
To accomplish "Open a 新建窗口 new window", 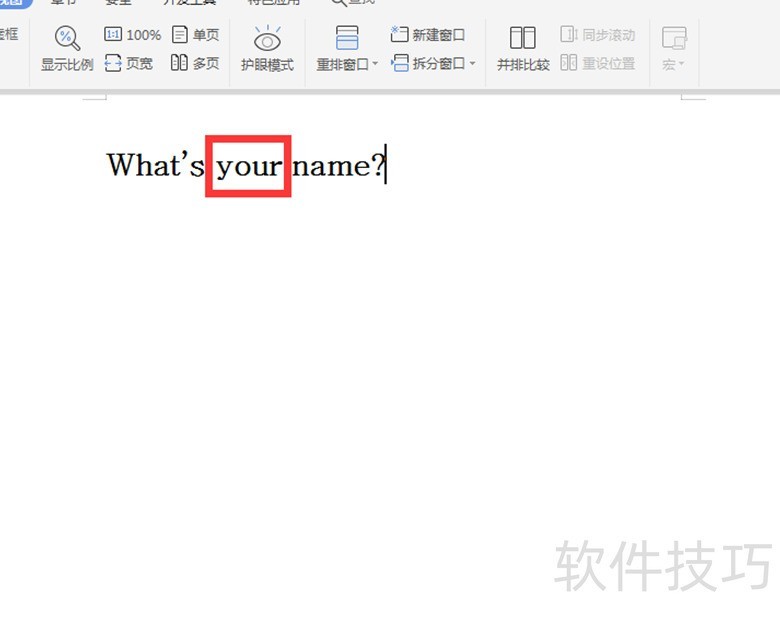I will (428, 35).
